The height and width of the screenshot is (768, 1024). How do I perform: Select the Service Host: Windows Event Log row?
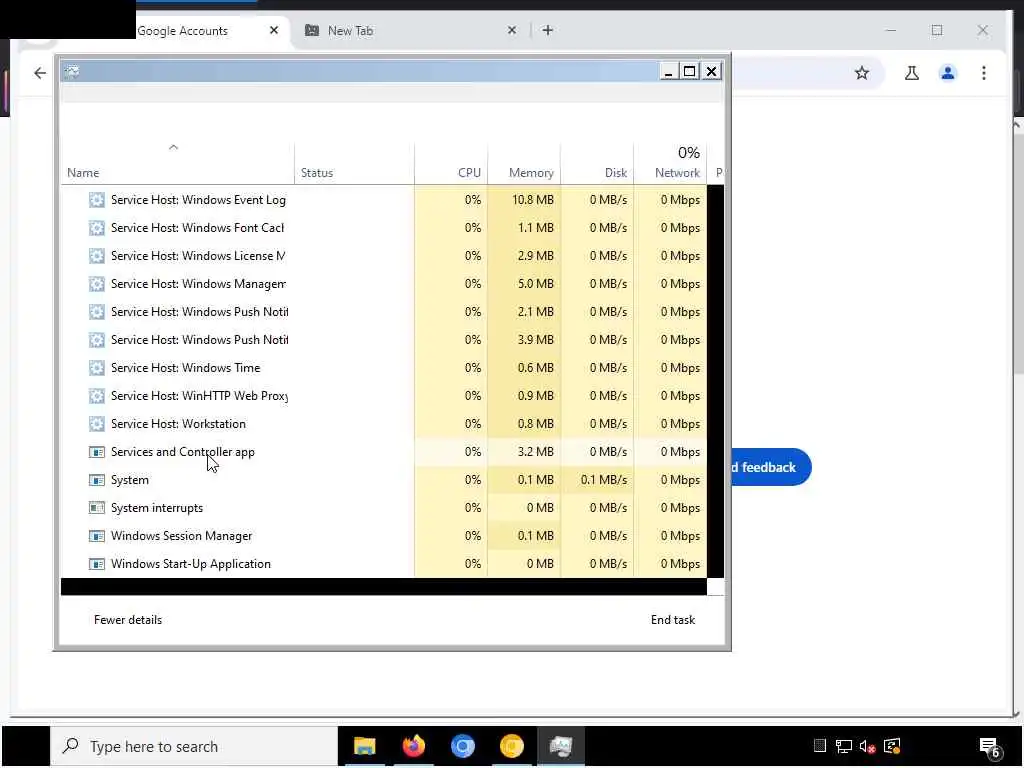pos(384,200)
